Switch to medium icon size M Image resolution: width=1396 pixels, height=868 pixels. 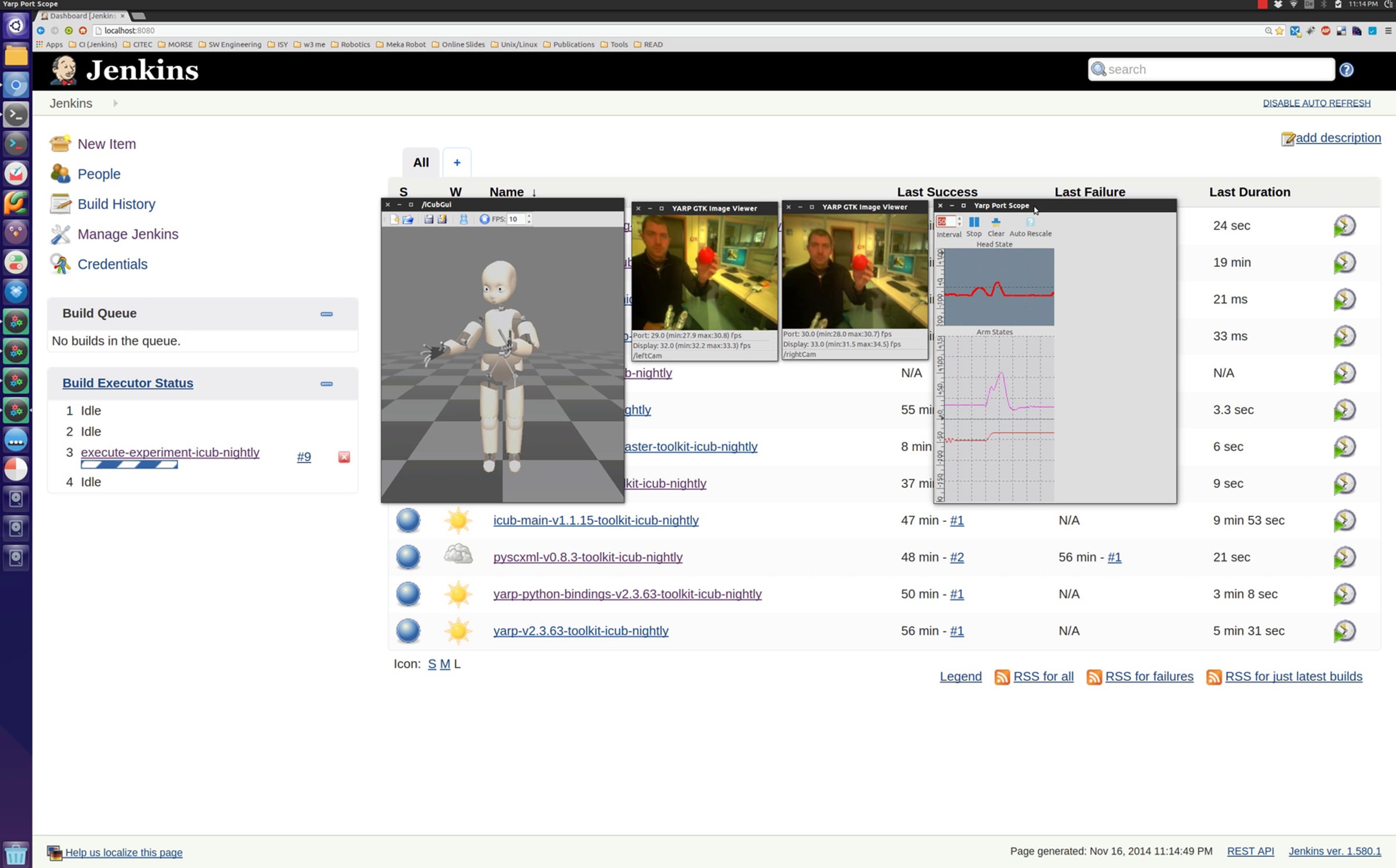pyautogui.click(x=444, y=664)
